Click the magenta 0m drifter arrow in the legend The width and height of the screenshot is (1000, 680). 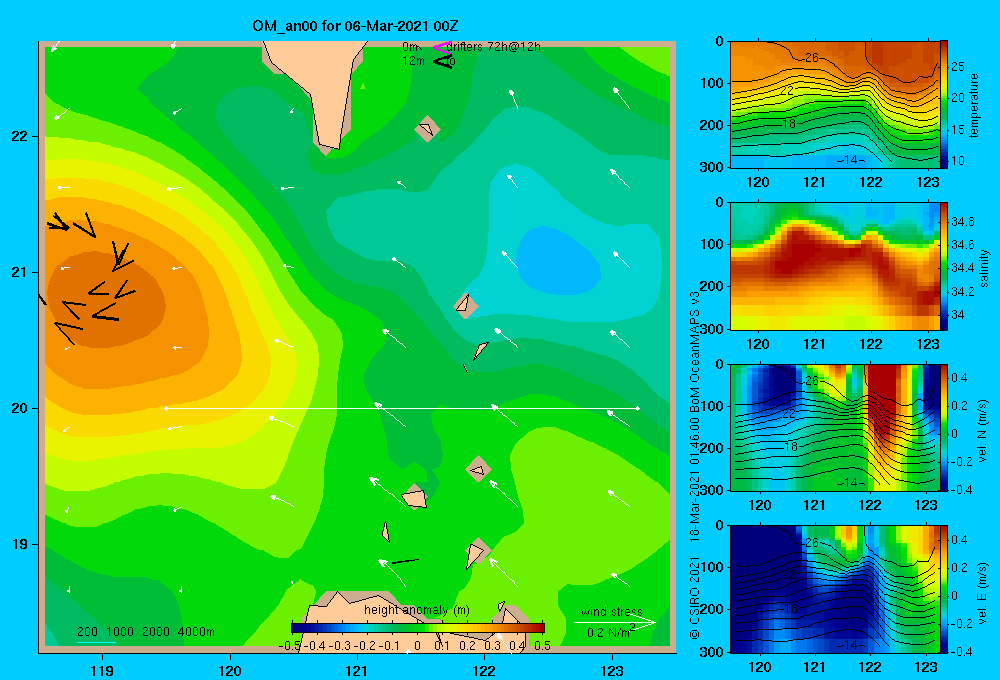pyautogui.click(x=442, y=47)
